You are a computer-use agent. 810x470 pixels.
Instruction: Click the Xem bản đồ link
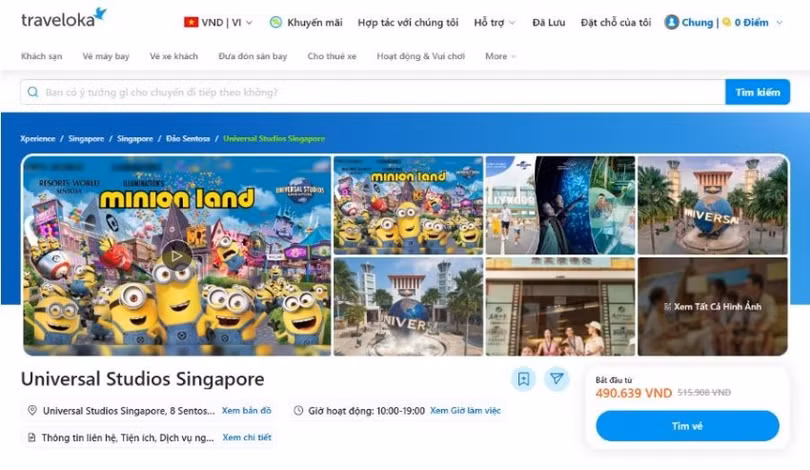coord(246,411)
